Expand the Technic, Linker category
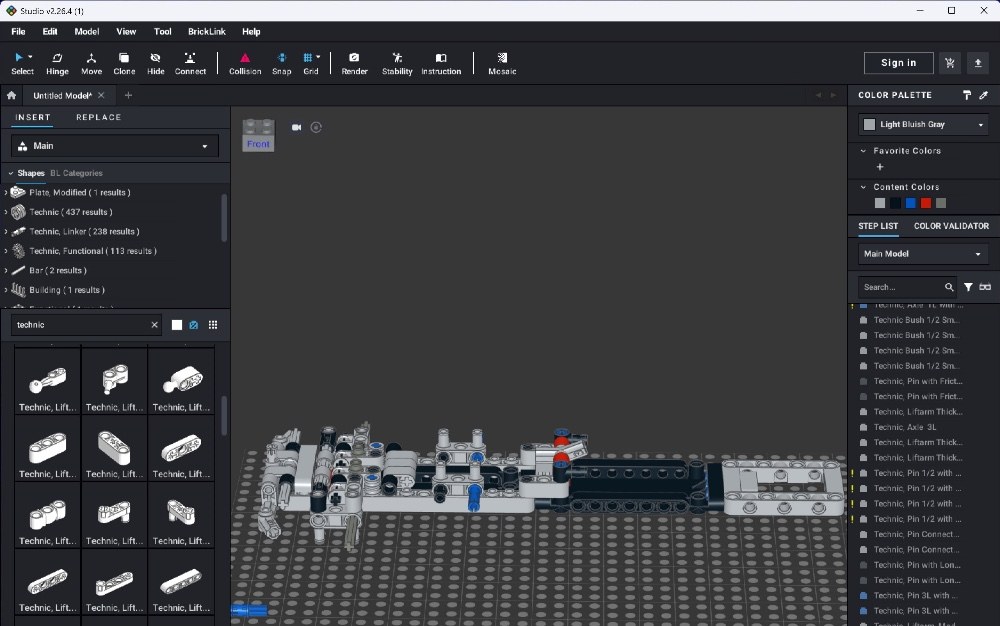Viewport: 1000px width, 626px height. click(x=6, y=231)
